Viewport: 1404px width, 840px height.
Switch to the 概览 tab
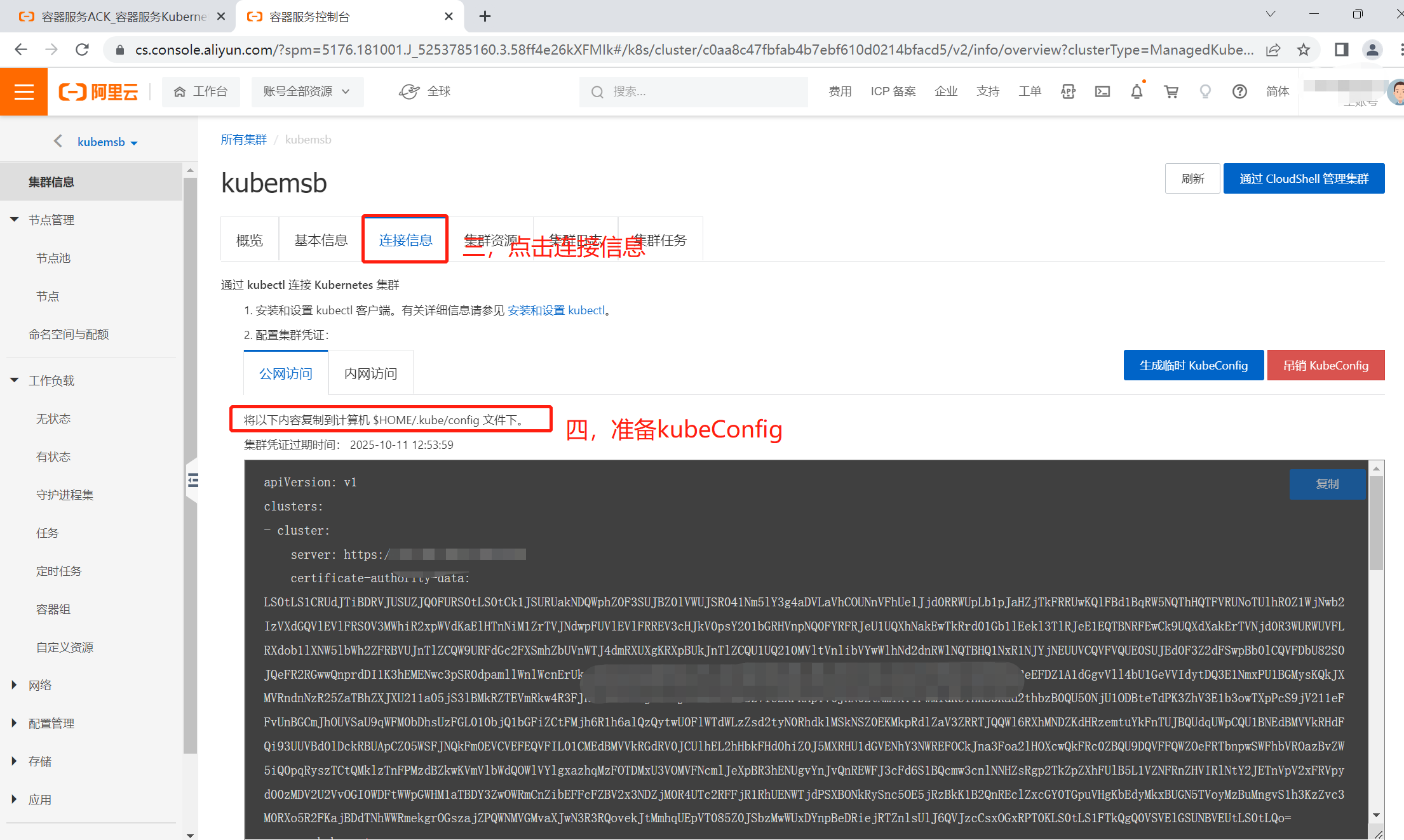point(250,241)
